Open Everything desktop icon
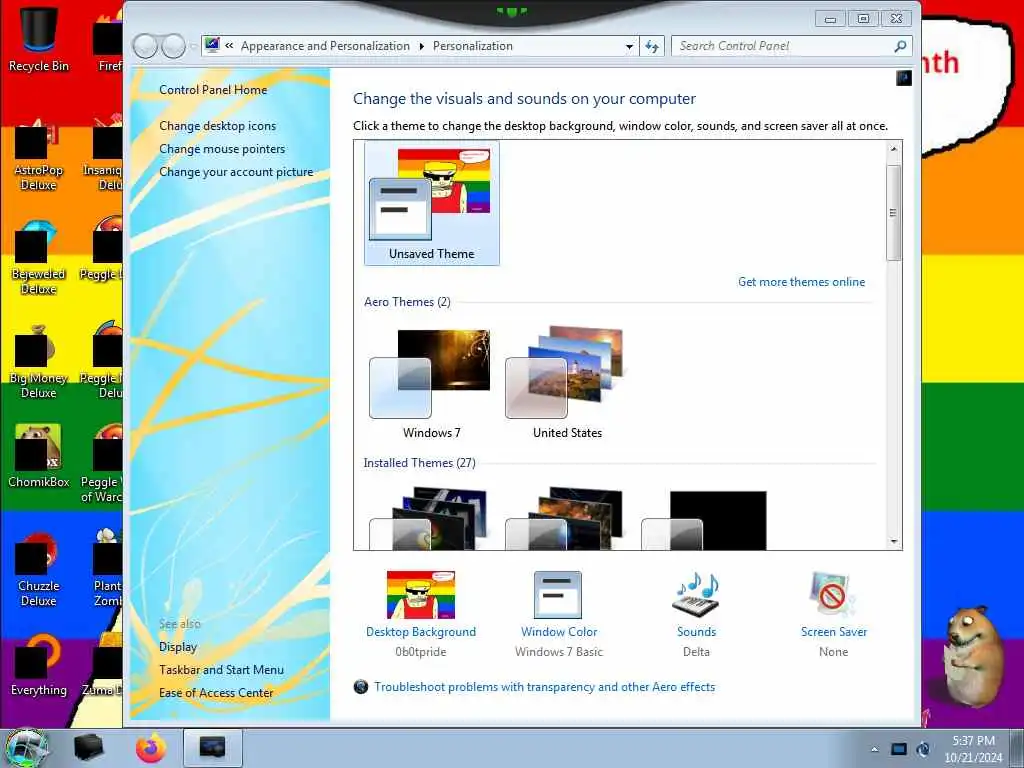 point(39,665)
